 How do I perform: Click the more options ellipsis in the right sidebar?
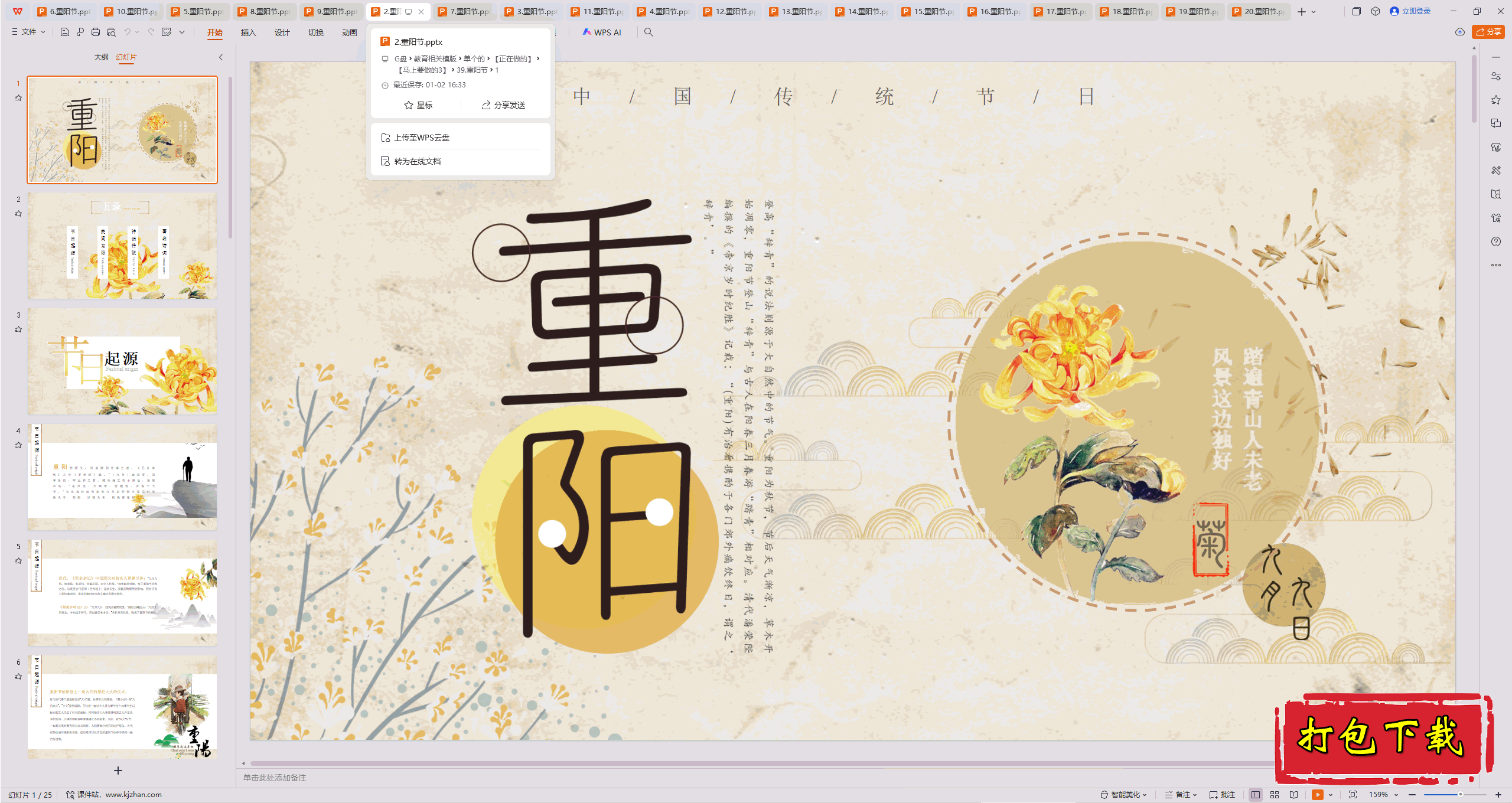click(1496, 265)
